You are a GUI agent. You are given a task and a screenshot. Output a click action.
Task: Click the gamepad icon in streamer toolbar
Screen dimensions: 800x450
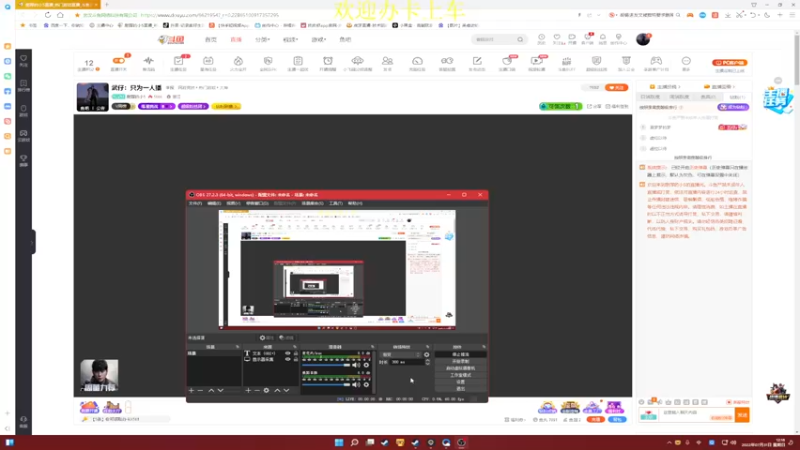[656, 63]
